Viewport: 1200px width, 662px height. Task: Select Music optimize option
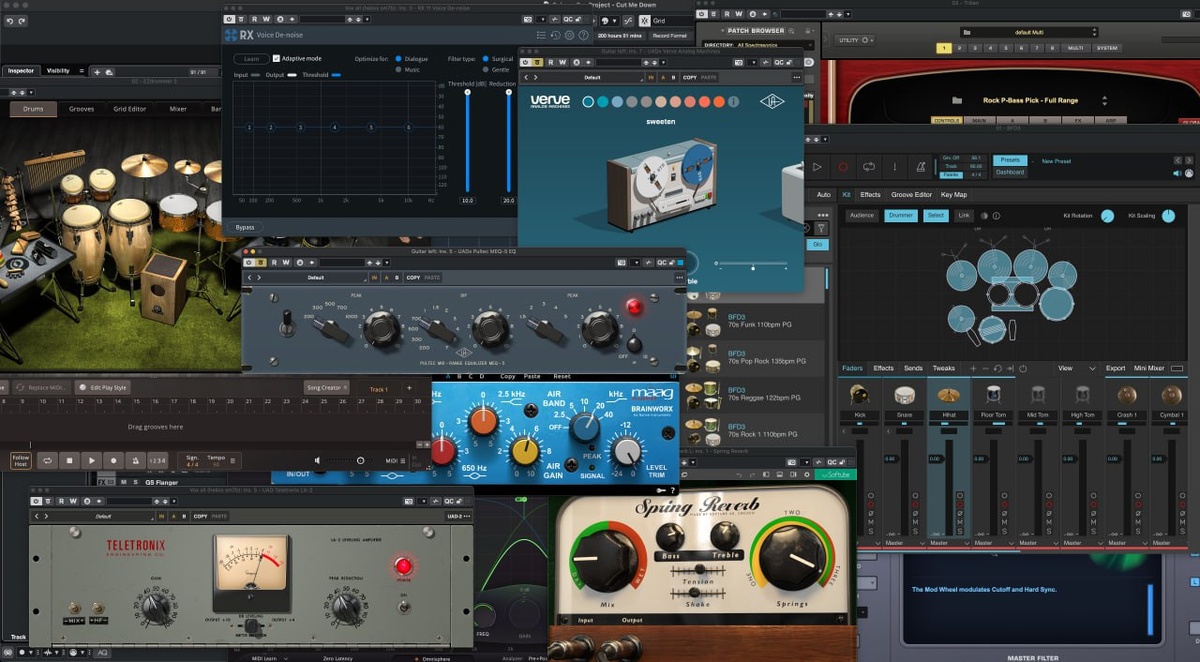point(399,70)
